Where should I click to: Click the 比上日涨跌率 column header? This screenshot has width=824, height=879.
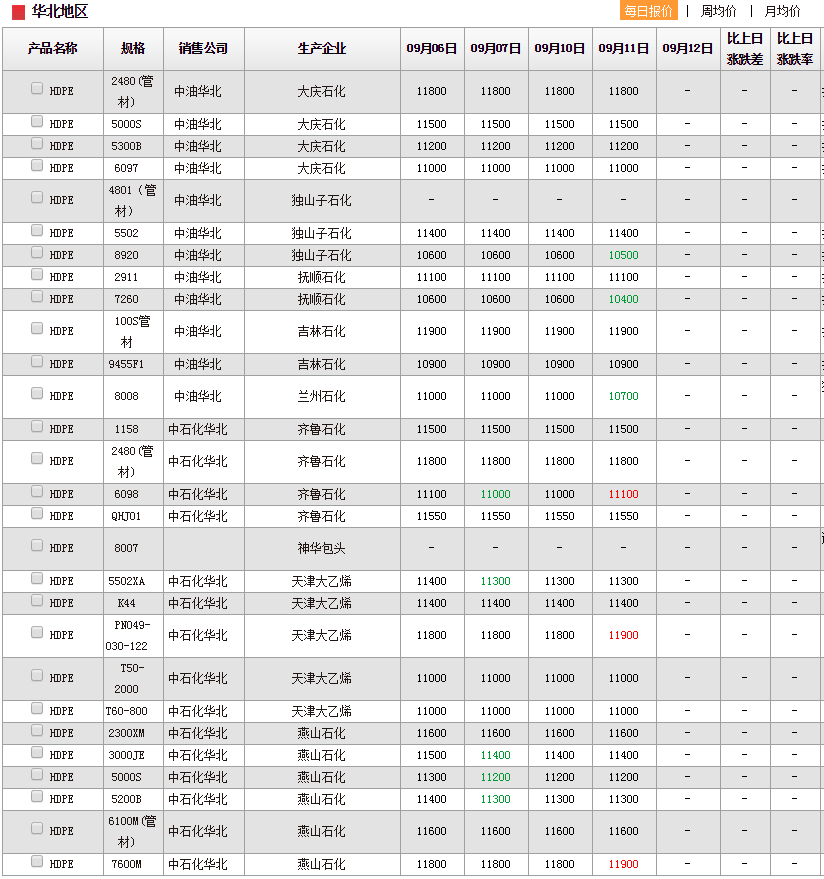pos(795,48)
